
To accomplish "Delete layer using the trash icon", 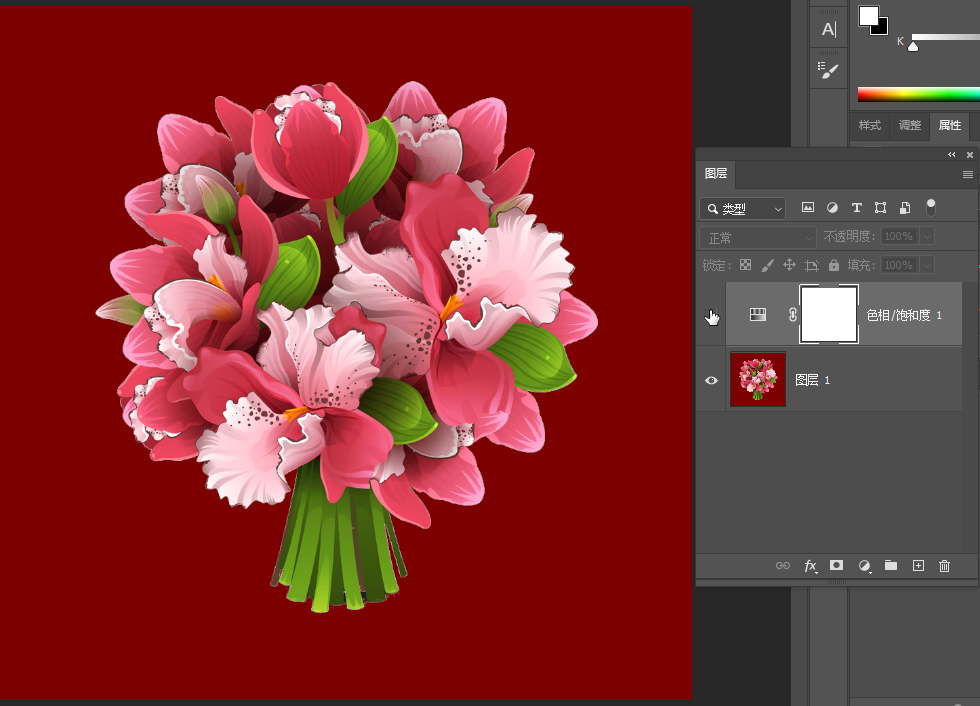I will (x=944, y=566).
